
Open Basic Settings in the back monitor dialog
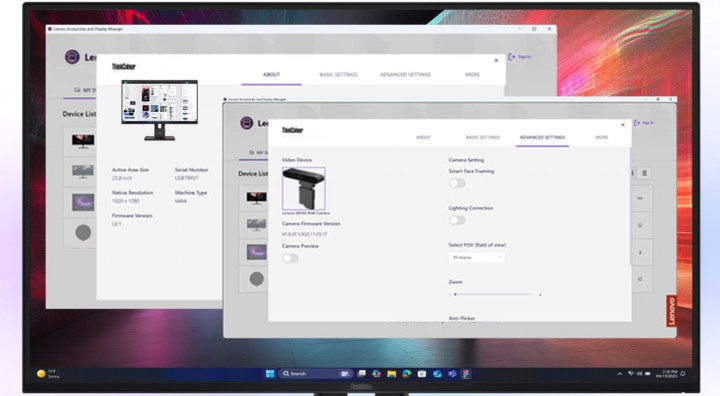[x=338, y=74]
